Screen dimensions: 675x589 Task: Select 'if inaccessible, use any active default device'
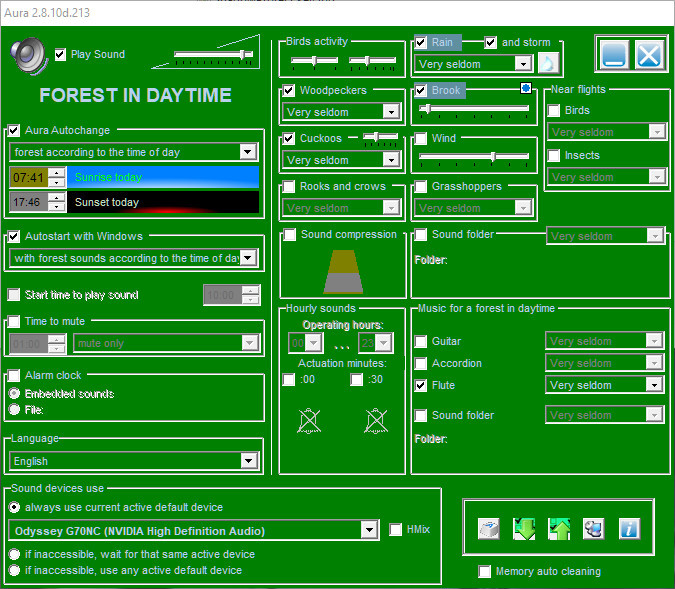tap(14, 570)
